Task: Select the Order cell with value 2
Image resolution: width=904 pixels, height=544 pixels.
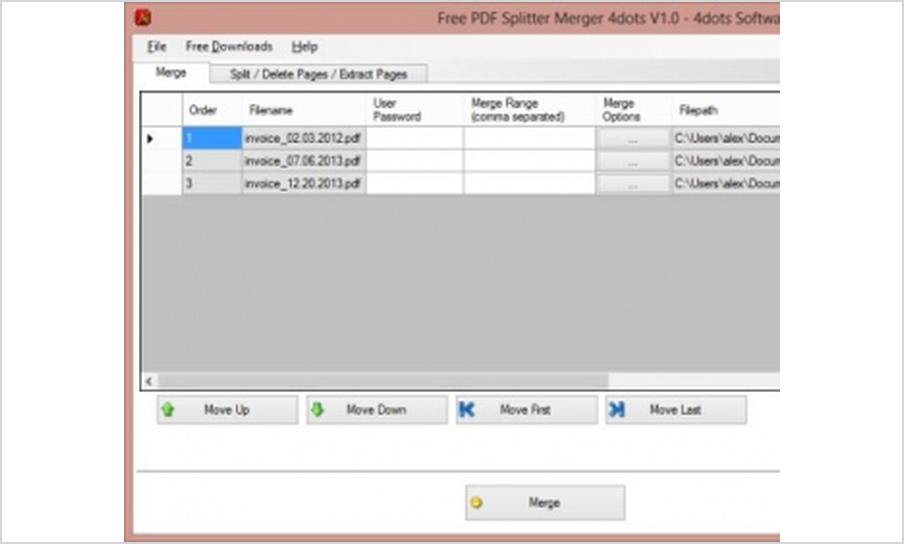Action: pyautogui.click(x=212, y=161)
